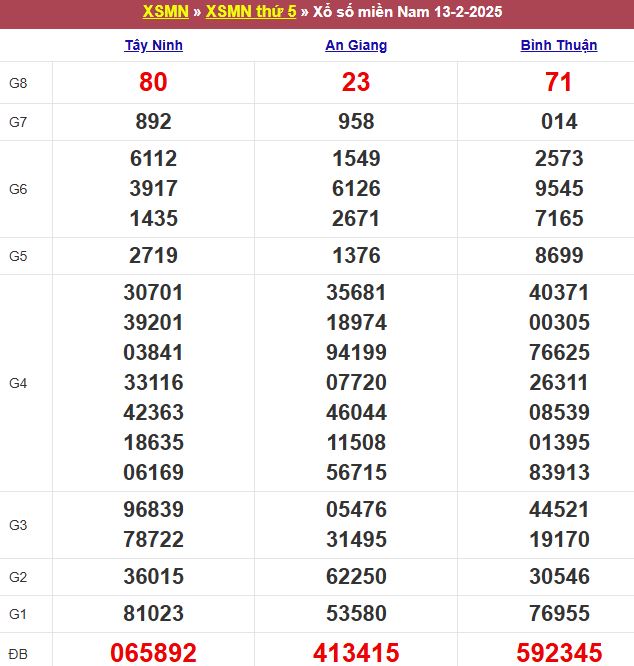
Task: Click the G1 number 81023
Action: click(153, 613)
